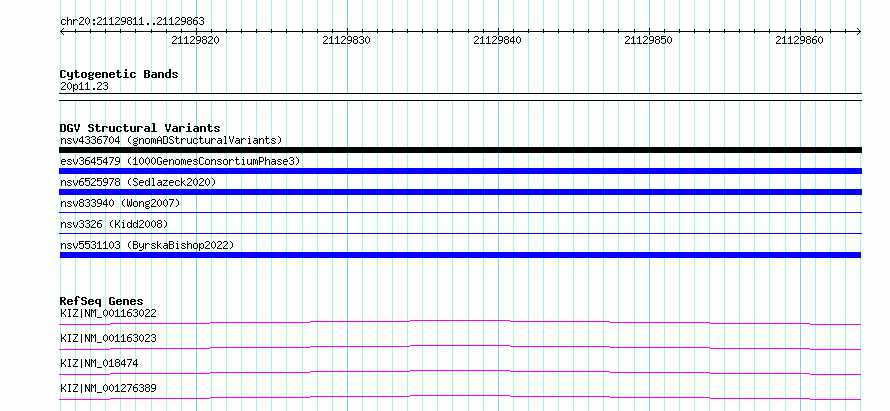Select the Cytogenetic Bands track heading
Viewport: 890px width, 411px height.
point(119,74)
